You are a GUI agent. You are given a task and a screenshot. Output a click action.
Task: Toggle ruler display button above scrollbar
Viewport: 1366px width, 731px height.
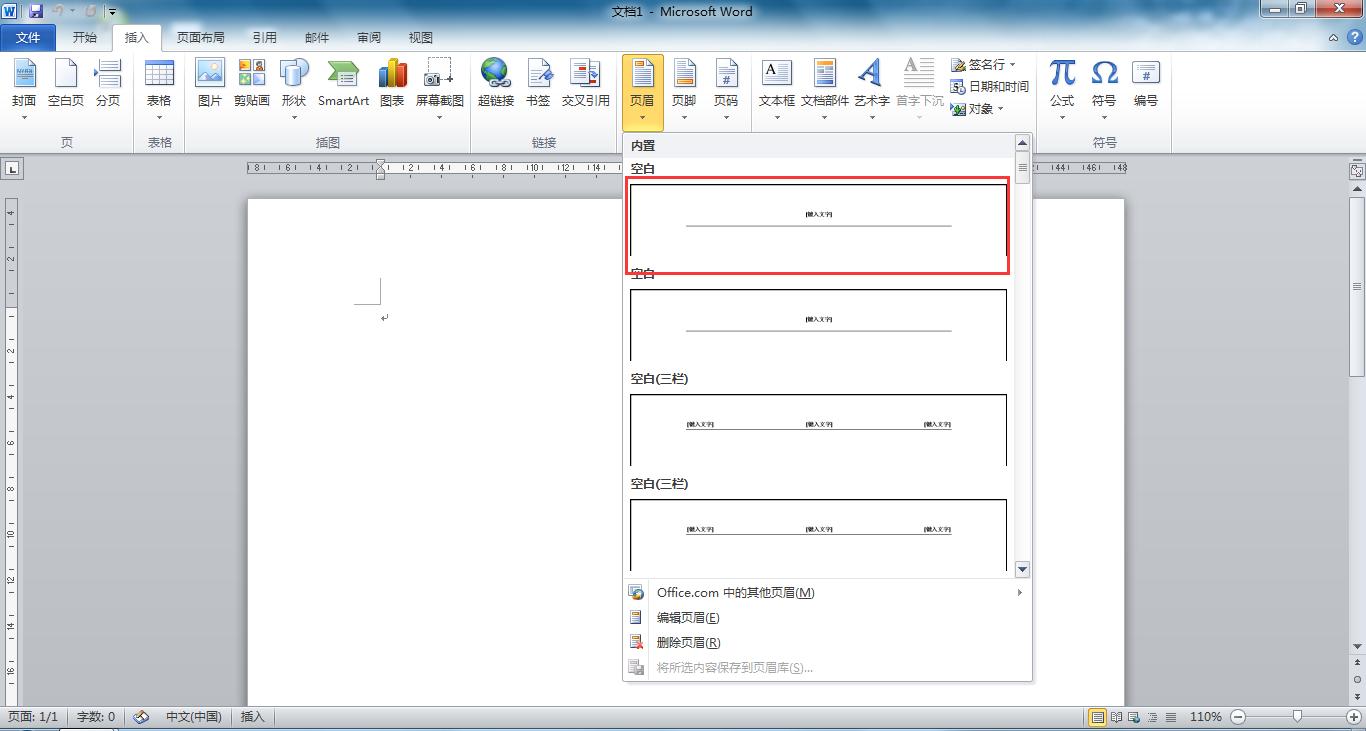click(1356, 172)
